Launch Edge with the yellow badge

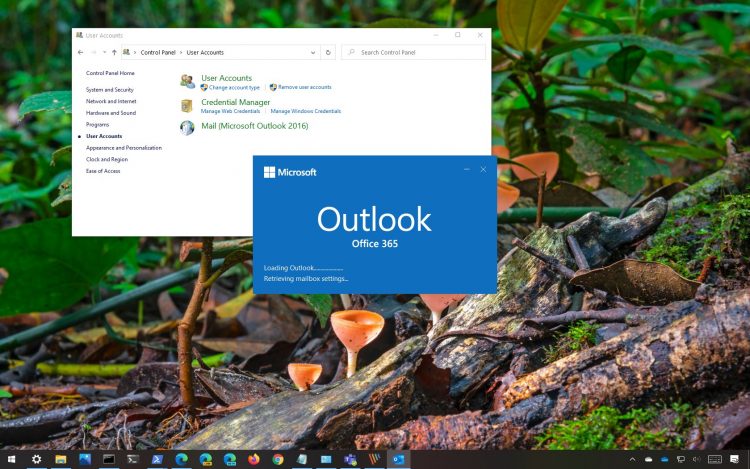(x=206, y=459)
